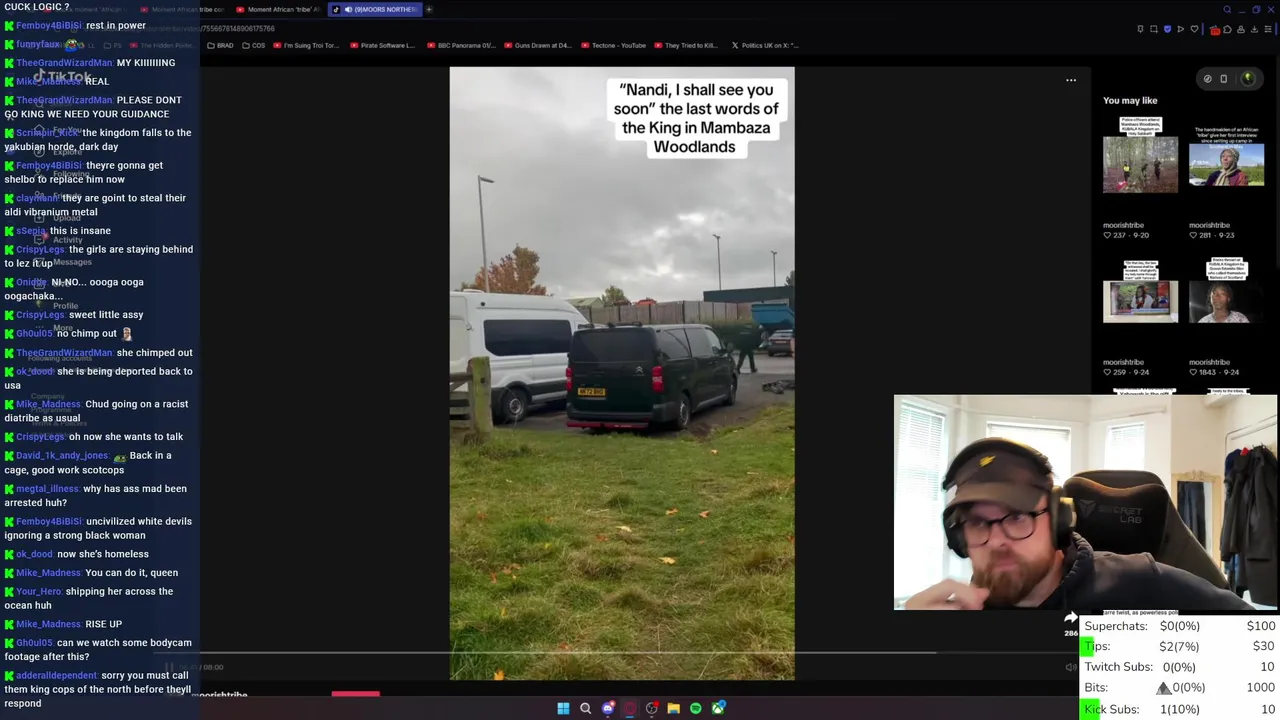Image resolution: width=1280 pixels, height=720 pixels.
Task: Open the COS bookmarks folder
Action: [254, 45]
